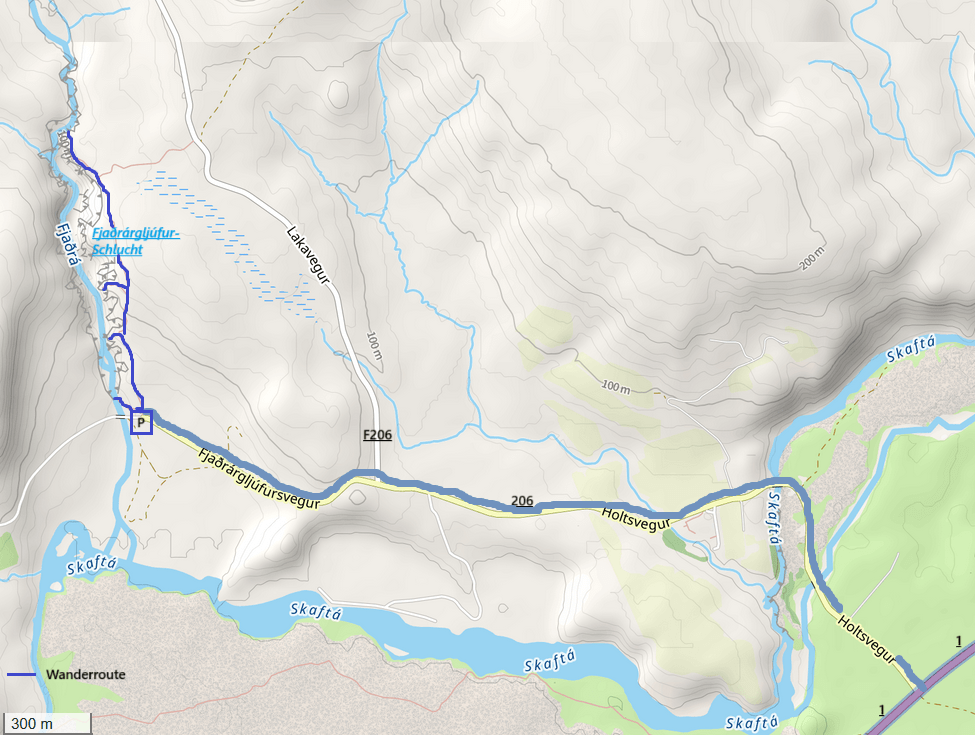Viewport: 975px width, 735px height.
Task: Click the Wanderroute legend line
Action: coord(22,675)
